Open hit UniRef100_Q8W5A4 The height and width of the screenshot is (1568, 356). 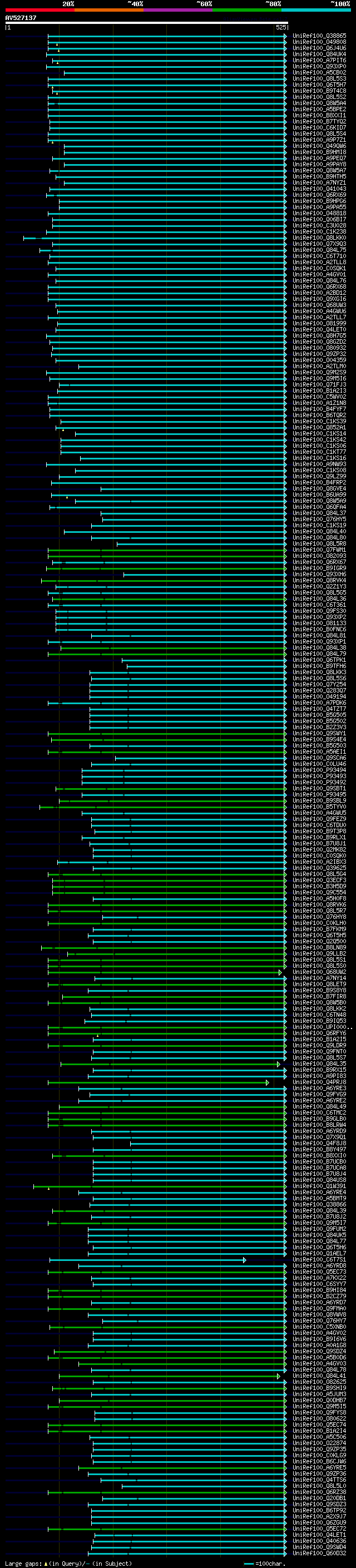319,103
